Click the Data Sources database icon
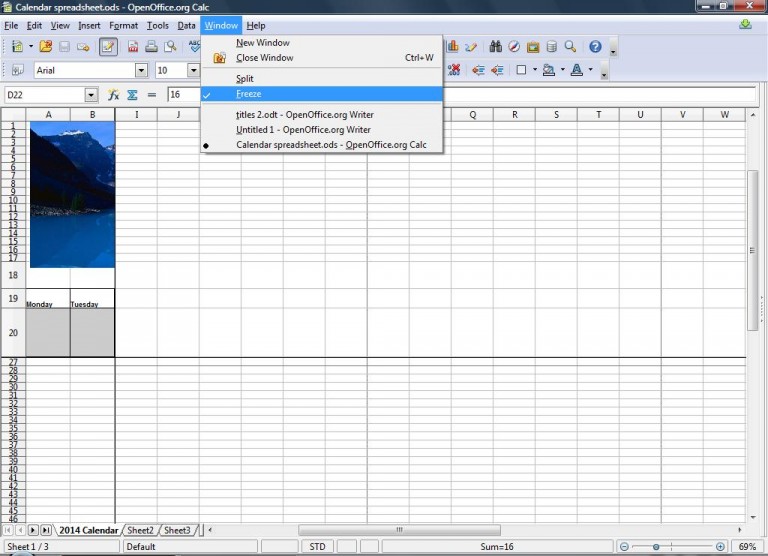 [x=552, y=47]
